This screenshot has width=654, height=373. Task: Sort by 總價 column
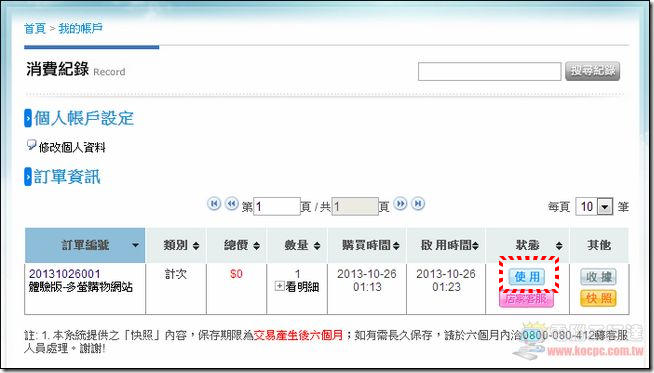(x=256, y=246)
